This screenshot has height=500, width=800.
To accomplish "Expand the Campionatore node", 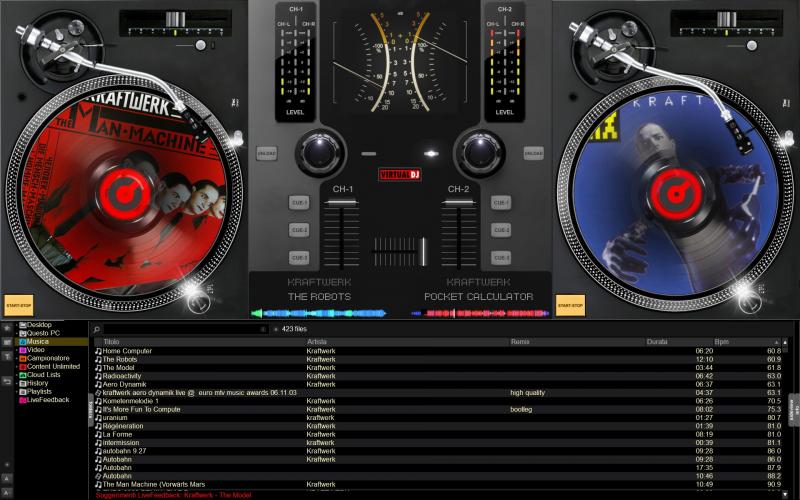I will (16, 358).
